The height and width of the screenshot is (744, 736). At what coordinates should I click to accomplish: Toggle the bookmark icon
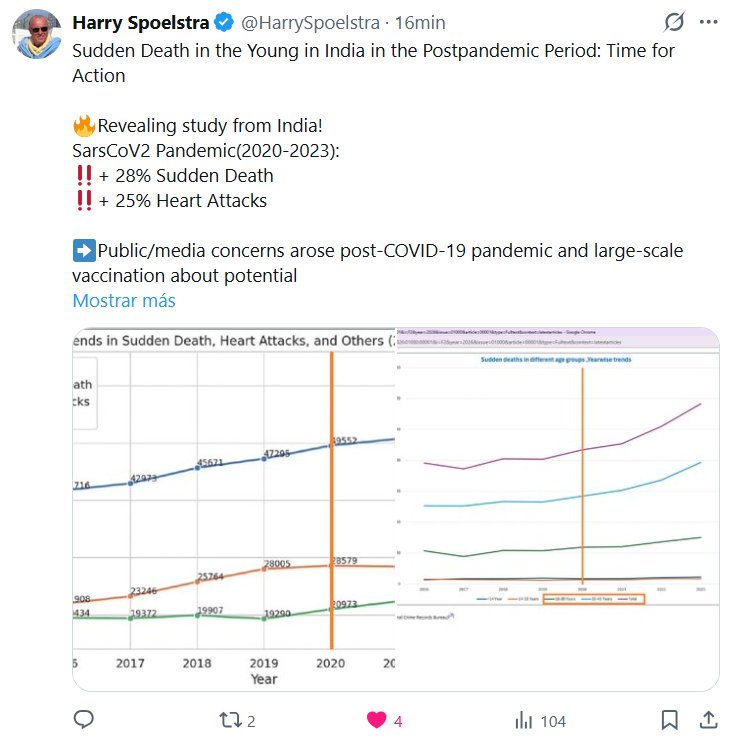[670, 719]
